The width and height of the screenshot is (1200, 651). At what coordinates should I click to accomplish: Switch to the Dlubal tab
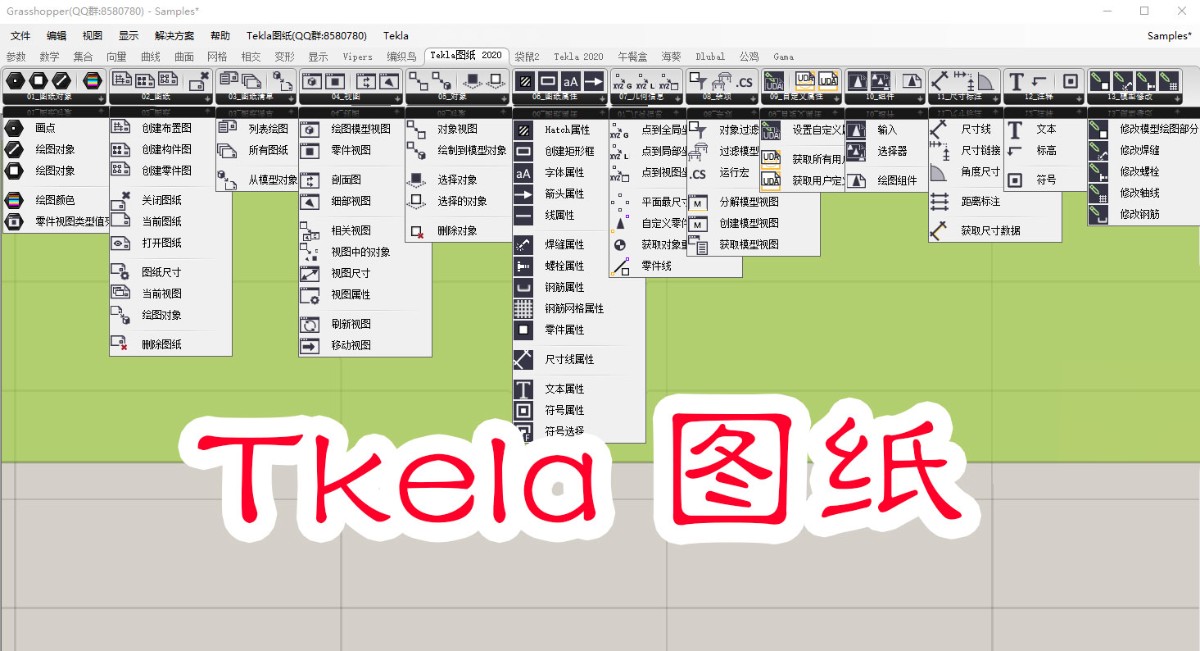click(x=710, y=57)
